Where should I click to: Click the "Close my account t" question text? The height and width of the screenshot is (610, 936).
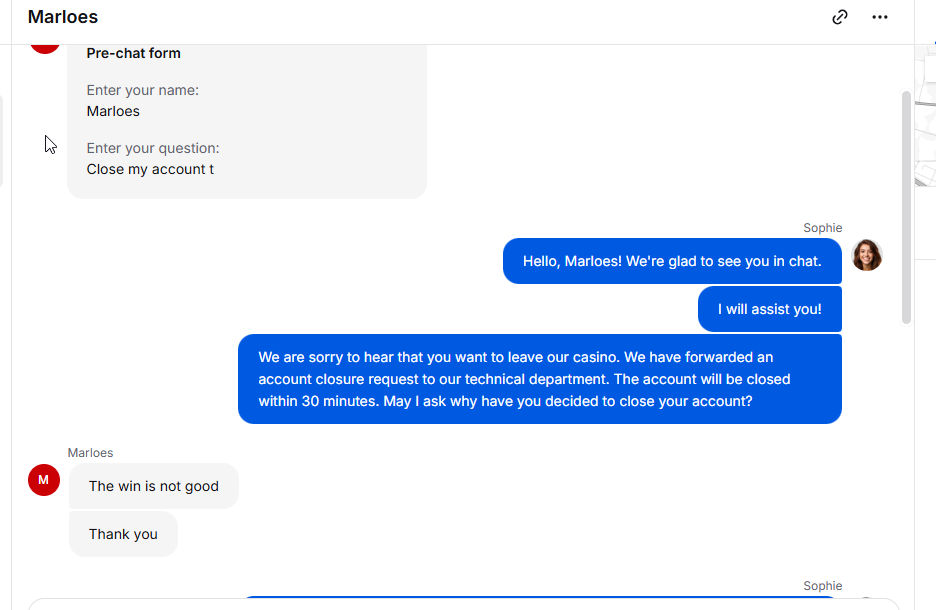[150, 170]
